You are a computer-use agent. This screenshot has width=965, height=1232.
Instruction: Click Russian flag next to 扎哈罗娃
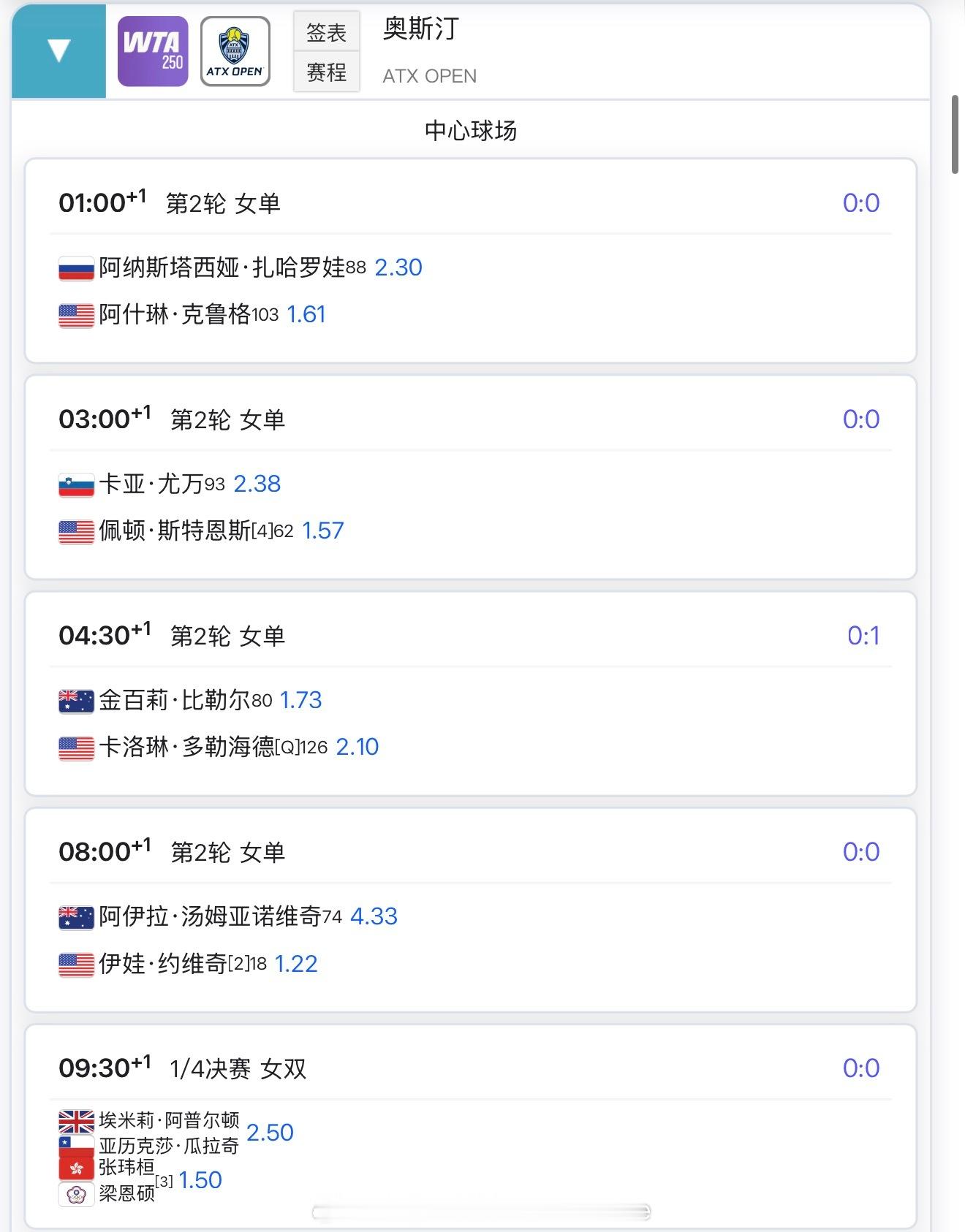(76, 268)
